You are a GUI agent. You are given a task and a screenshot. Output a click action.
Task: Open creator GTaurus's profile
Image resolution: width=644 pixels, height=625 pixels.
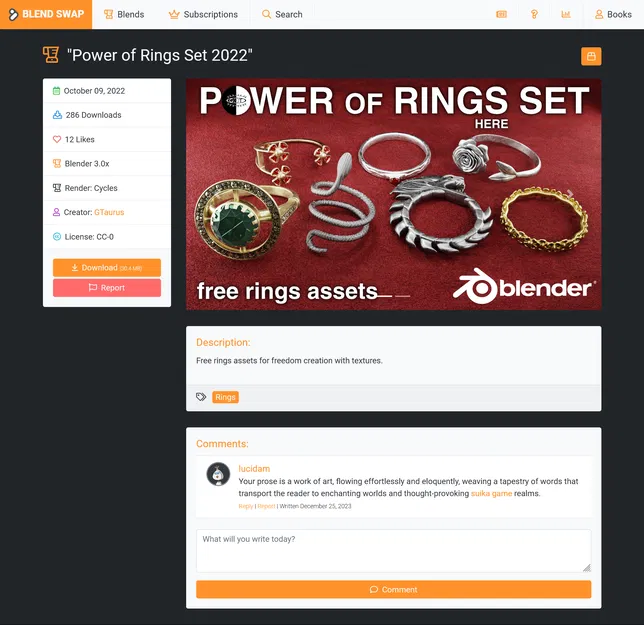(109, 212)
